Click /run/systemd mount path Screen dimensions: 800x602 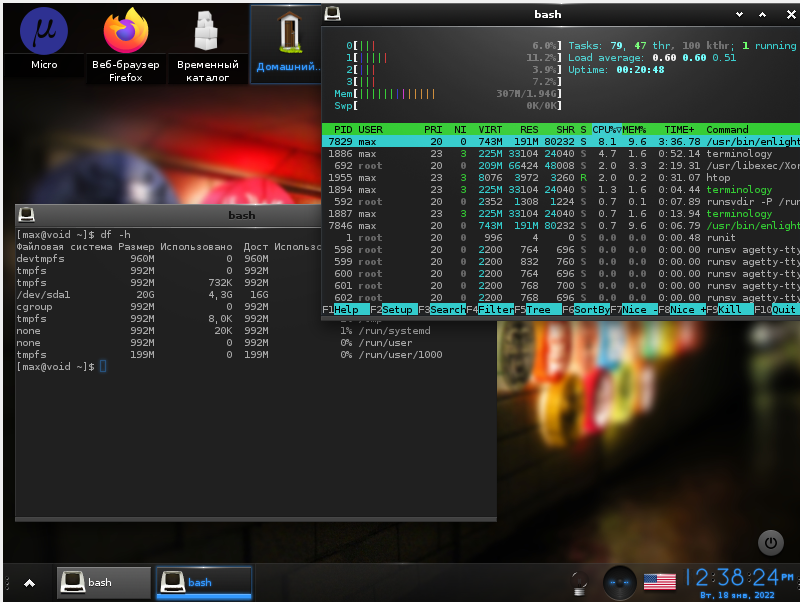pos(394,331)
